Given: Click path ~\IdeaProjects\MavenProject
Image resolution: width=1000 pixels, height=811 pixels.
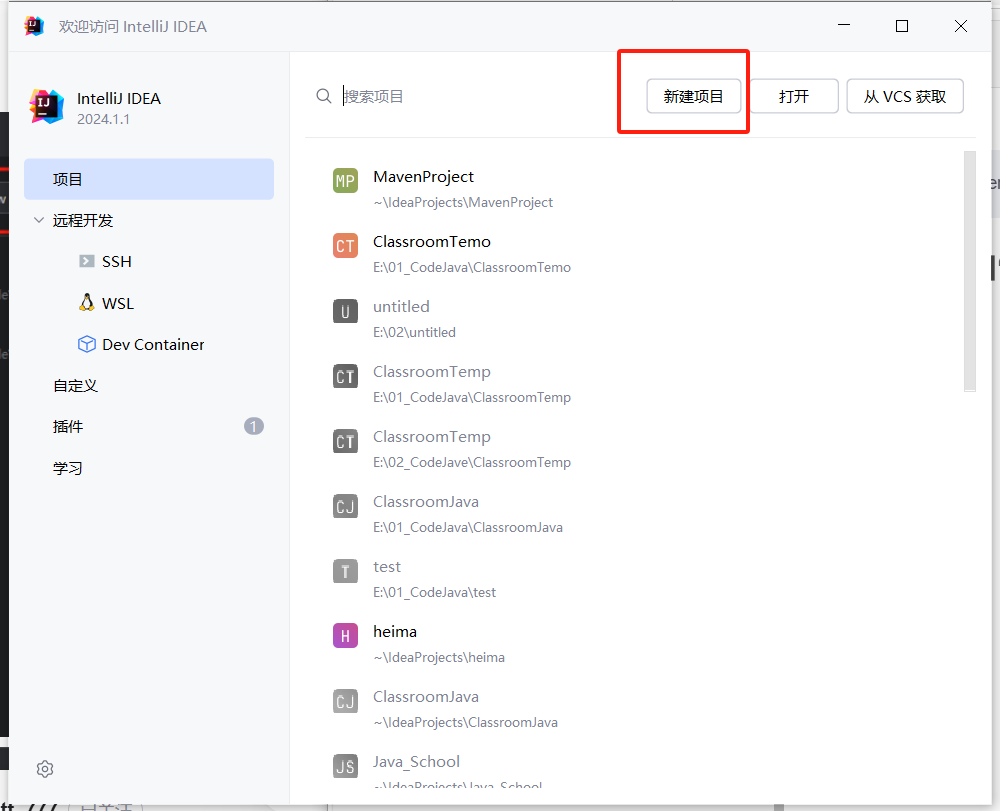Looking at the screenshot, I should pos(463,202).
